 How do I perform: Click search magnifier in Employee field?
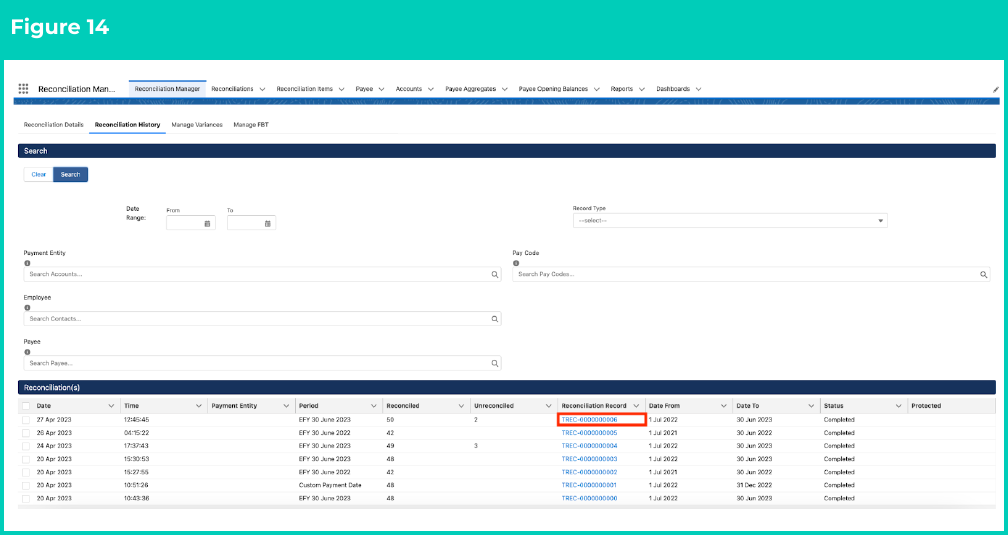[x=494, y=319]
